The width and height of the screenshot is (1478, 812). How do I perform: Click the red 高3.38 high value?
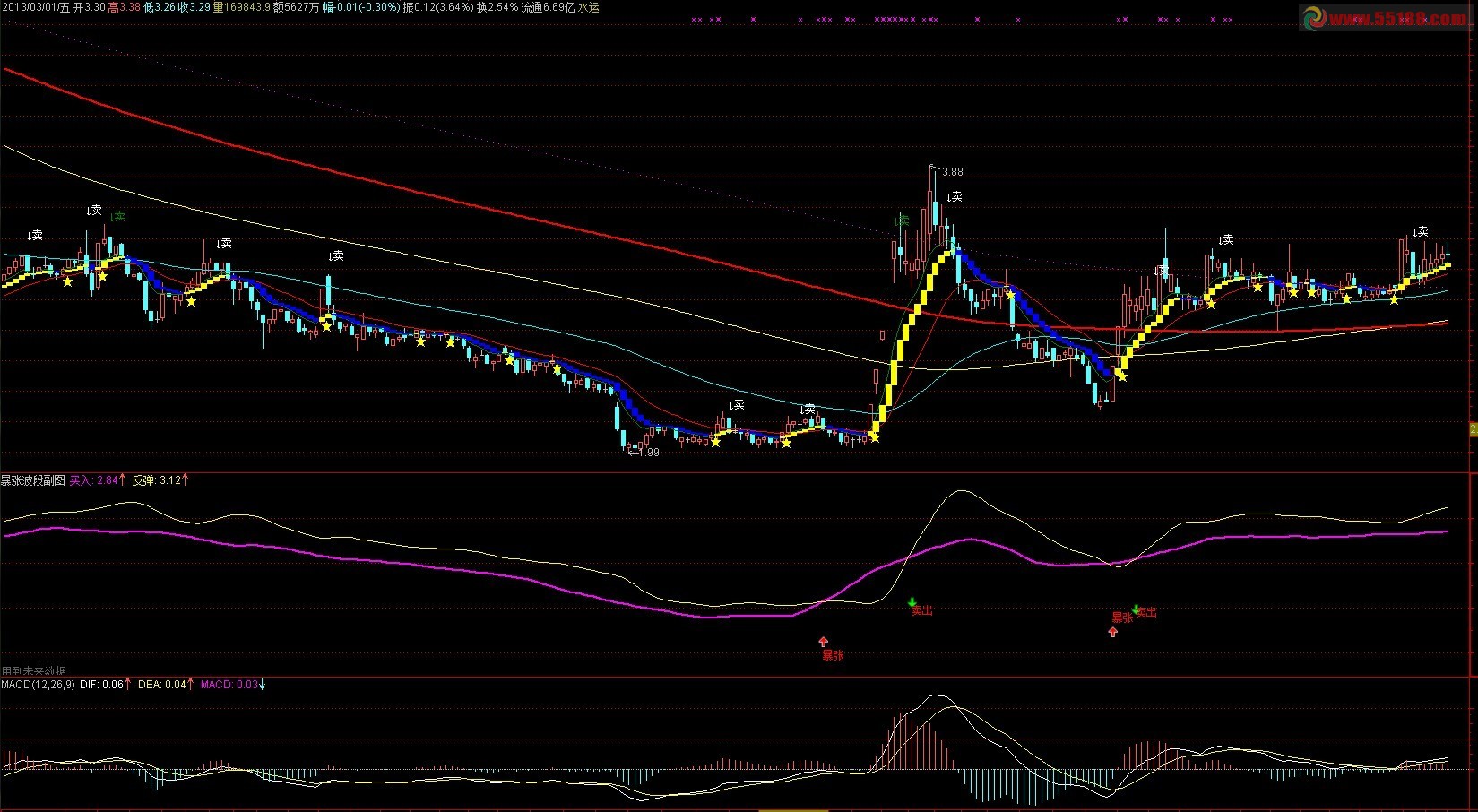click(x=124, y=7)
